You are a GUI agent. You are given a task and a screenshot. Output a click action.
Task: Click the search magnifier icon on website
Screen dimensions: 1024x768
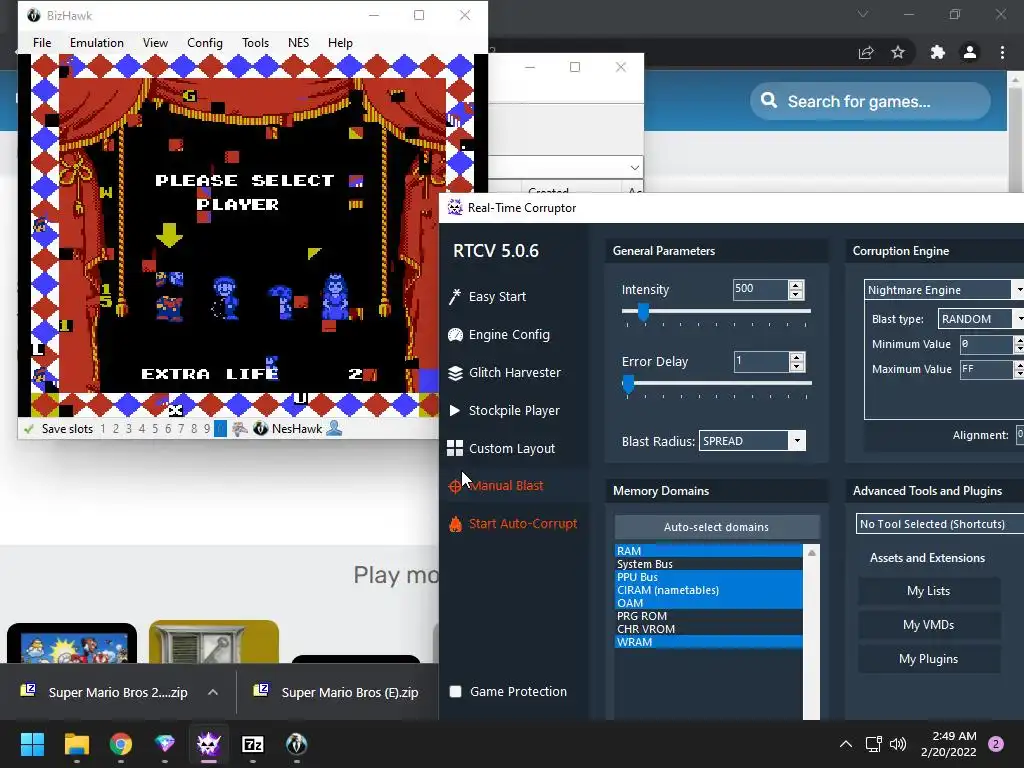tap(769, 101)
